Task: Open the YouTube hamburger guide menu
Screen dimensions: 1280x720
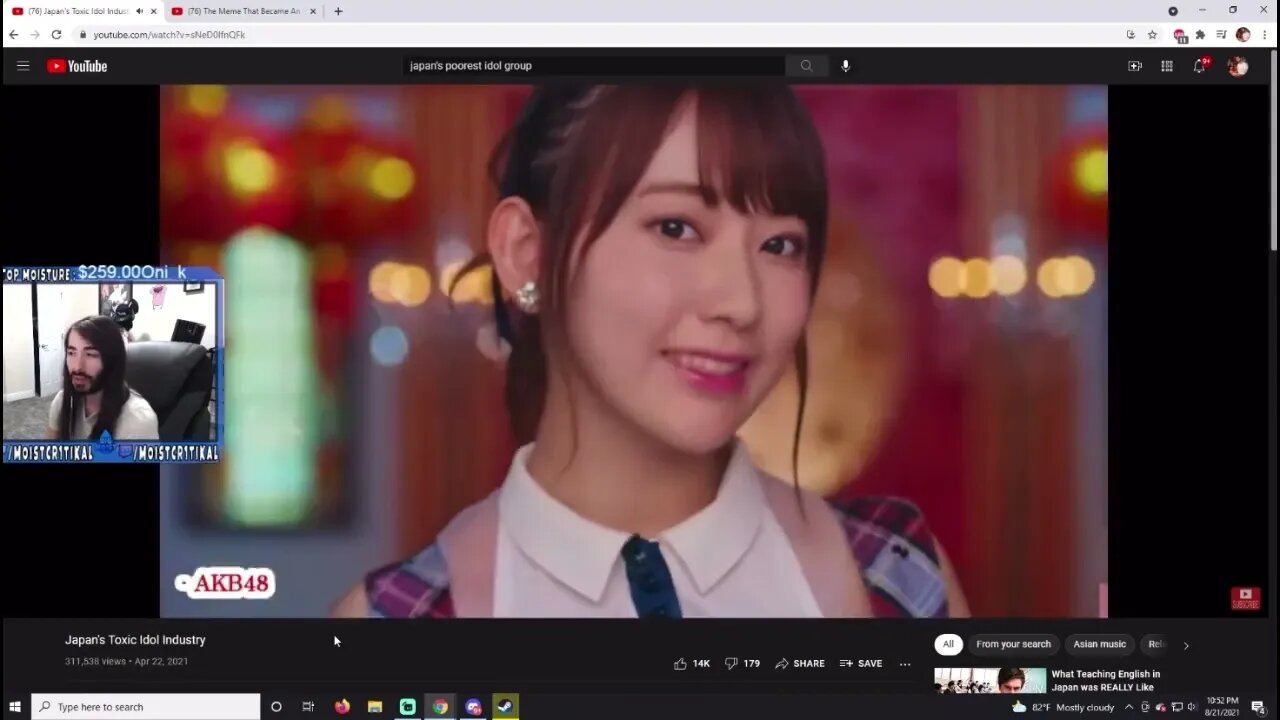Action: click(x=23, y=66)
